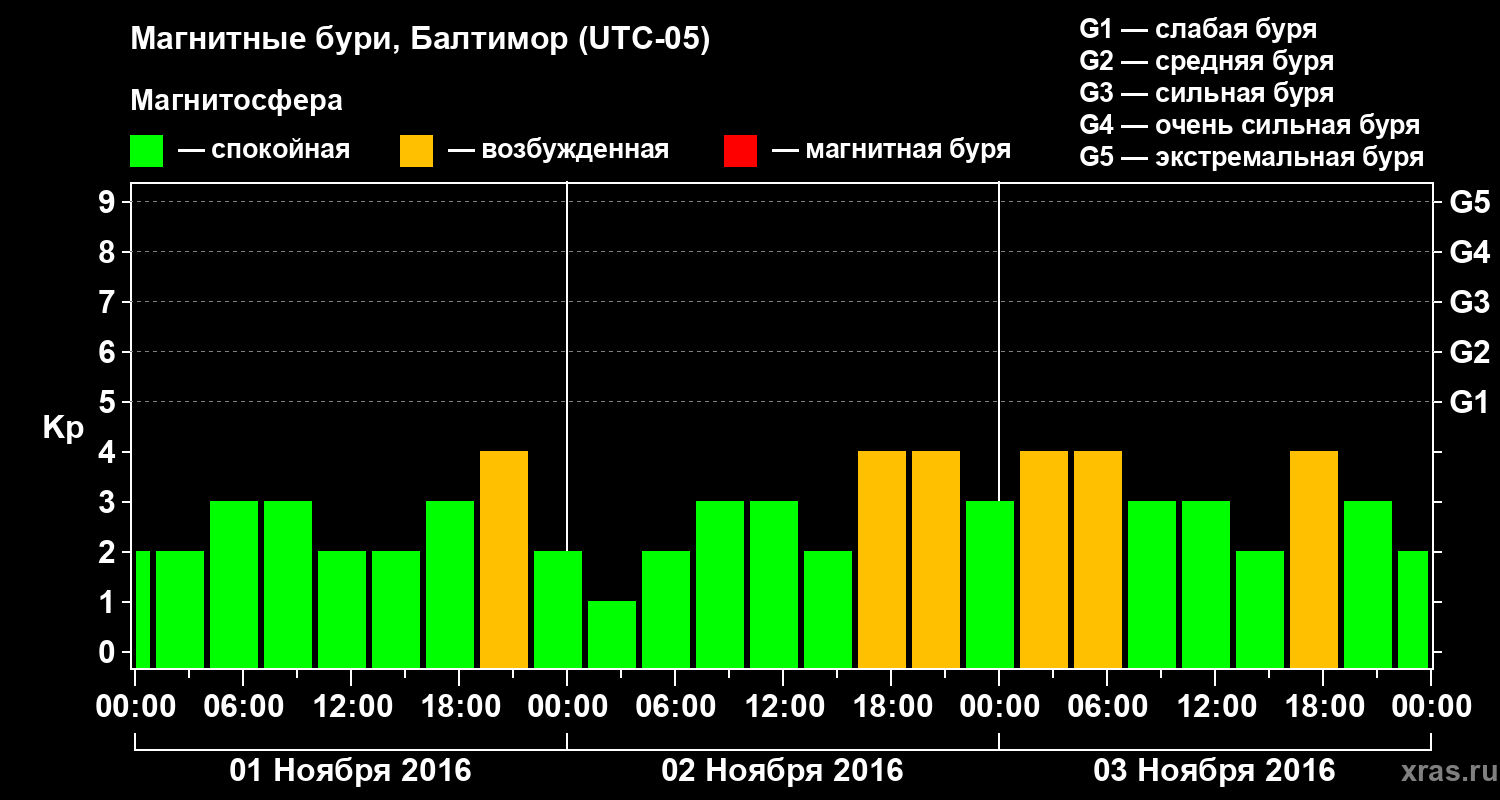The image size is (1500, 800).
Task: Select the chart title 'Магнитные бури, Балтимор (UTC-05)'
Action: [420, 40]
